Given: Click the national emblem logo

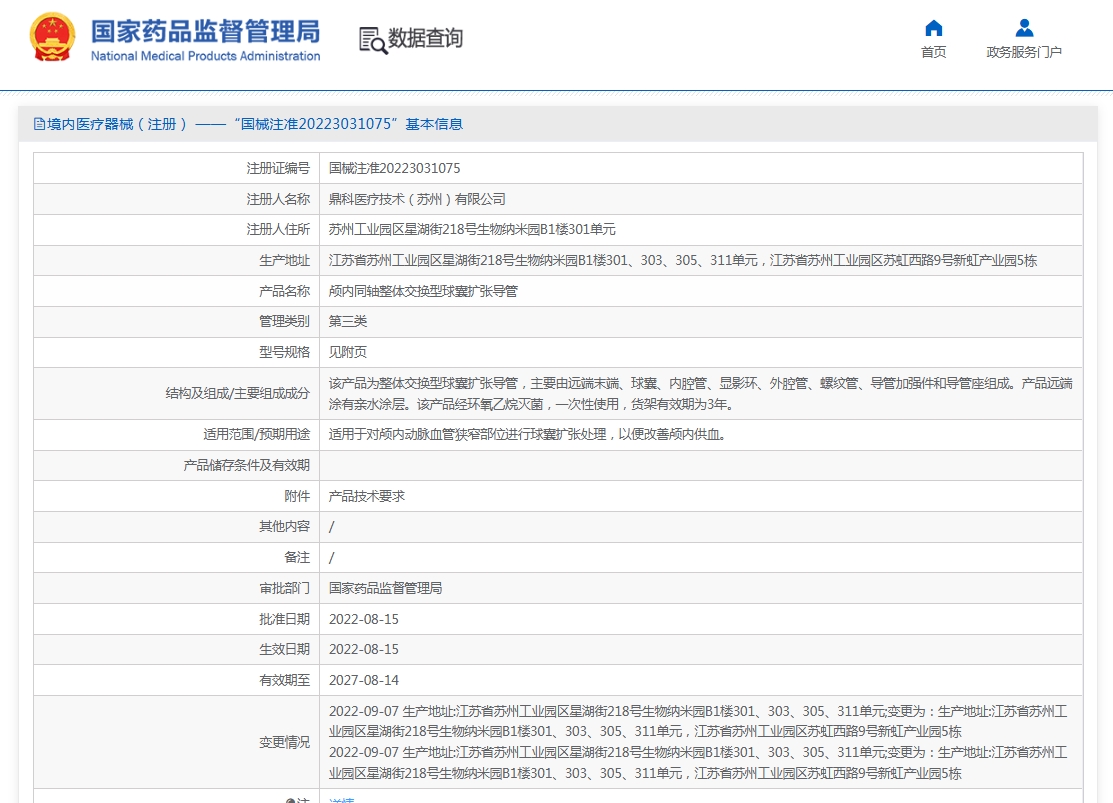Looking at the screenshot, I should coord(53,37).
